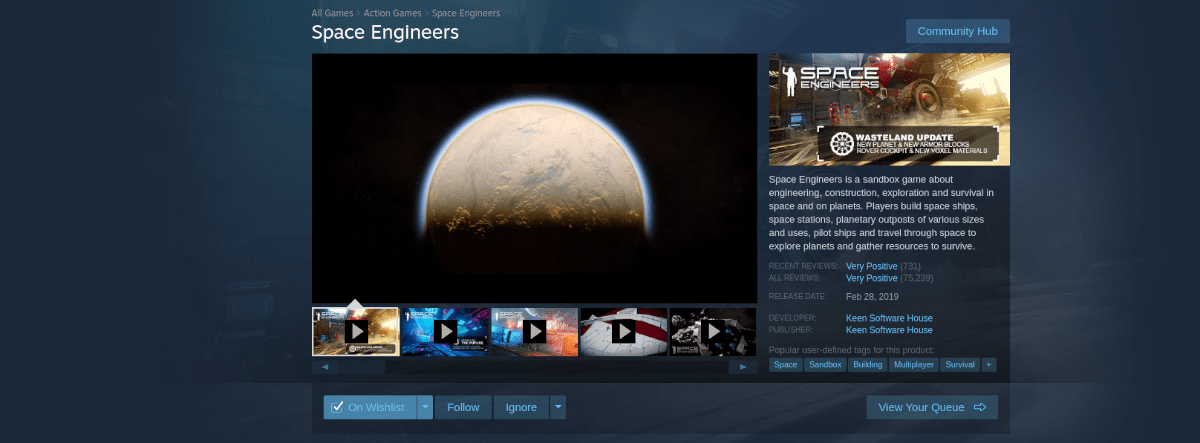This screenshot has width=1200, height=443.
Task: Open the Community Hub
Action: point(957,31)
